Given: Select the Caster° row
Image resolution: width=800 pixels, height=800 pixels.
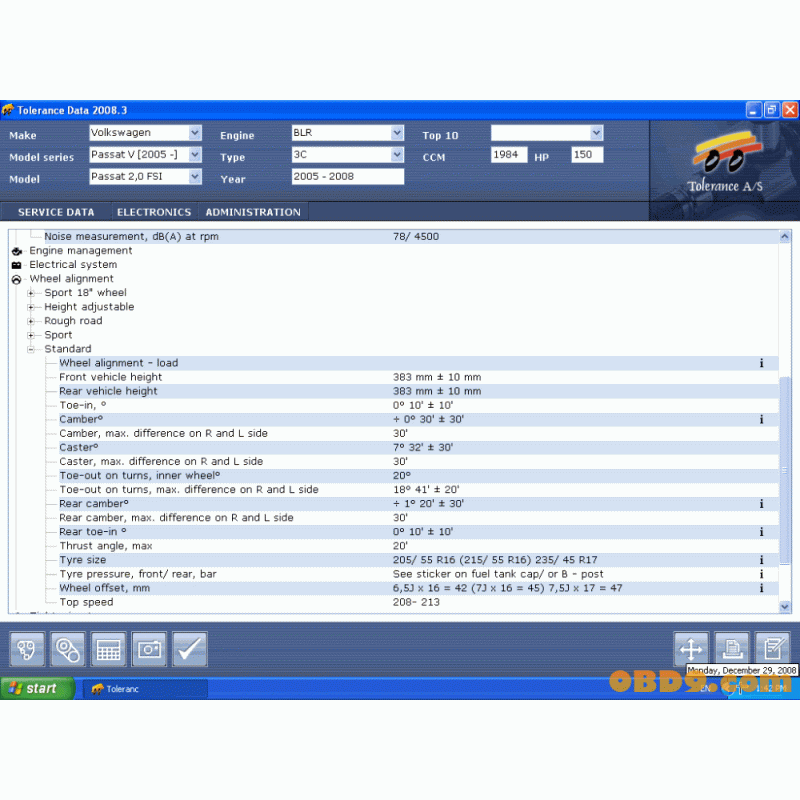Looking at the screenshot, I should 418,447.
